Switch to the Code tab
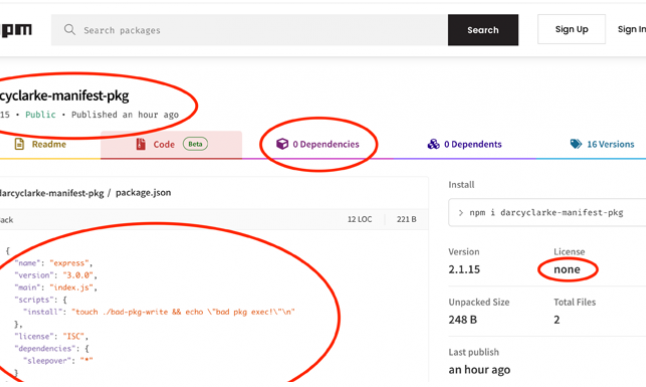This screenshot has width=646, height=387. [171, 144]
